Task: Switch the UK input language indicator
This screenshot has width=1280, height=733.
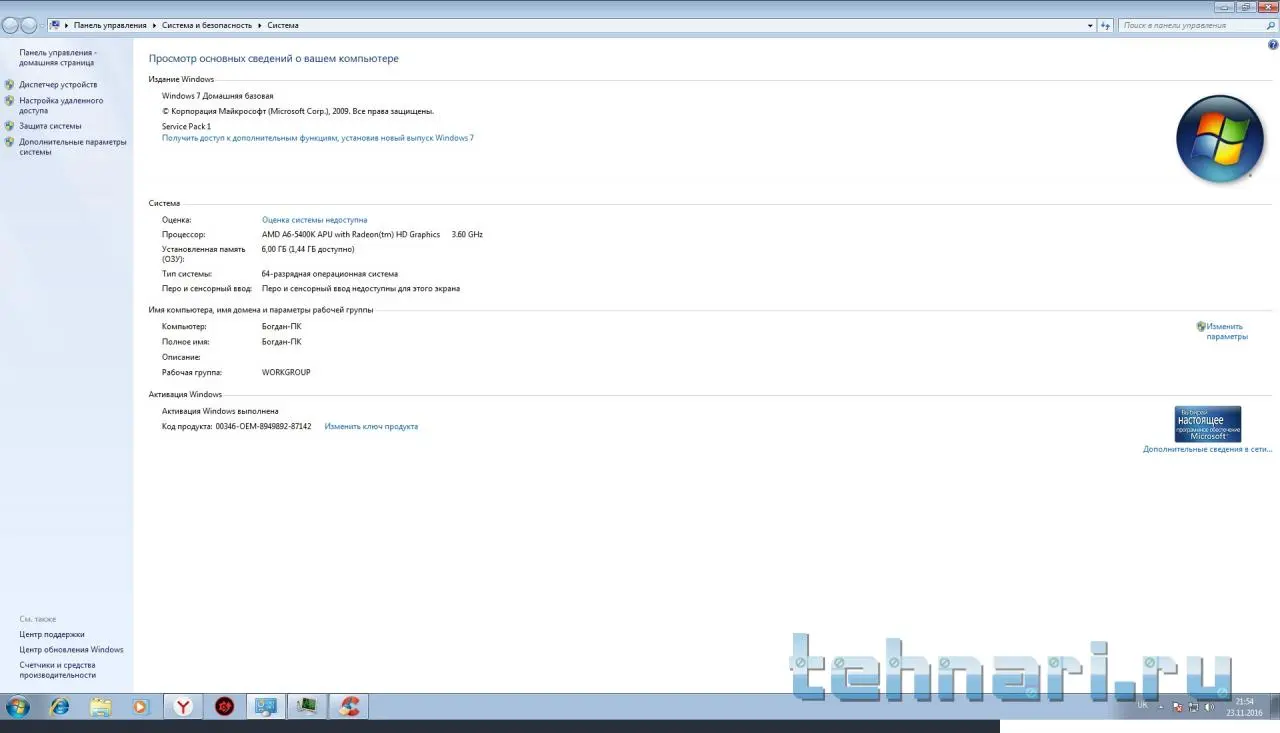Action: [1143, 705]
